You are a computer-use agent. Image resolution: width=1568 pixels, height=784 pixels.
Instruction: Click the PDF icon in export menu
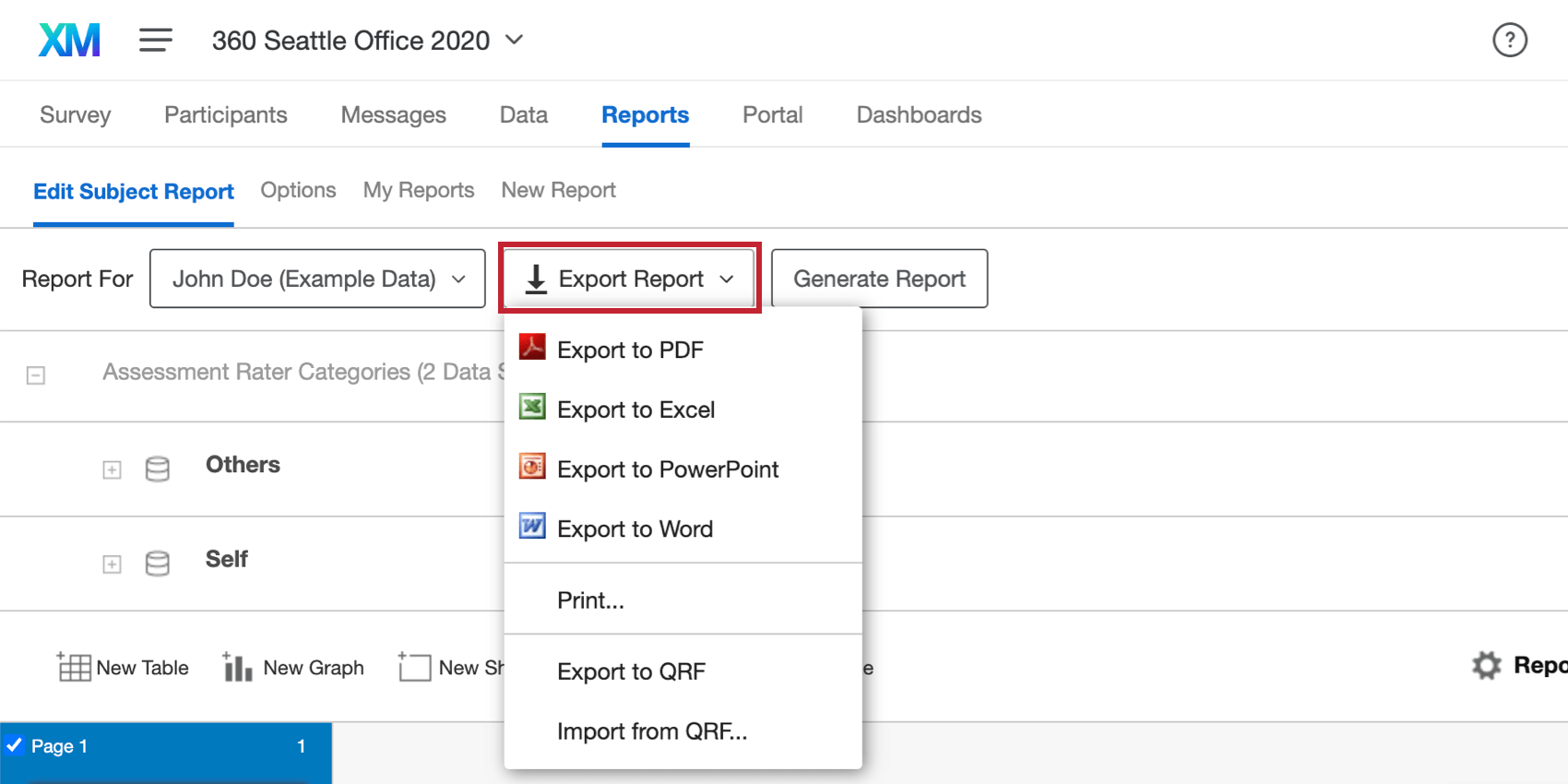point(532,348)
